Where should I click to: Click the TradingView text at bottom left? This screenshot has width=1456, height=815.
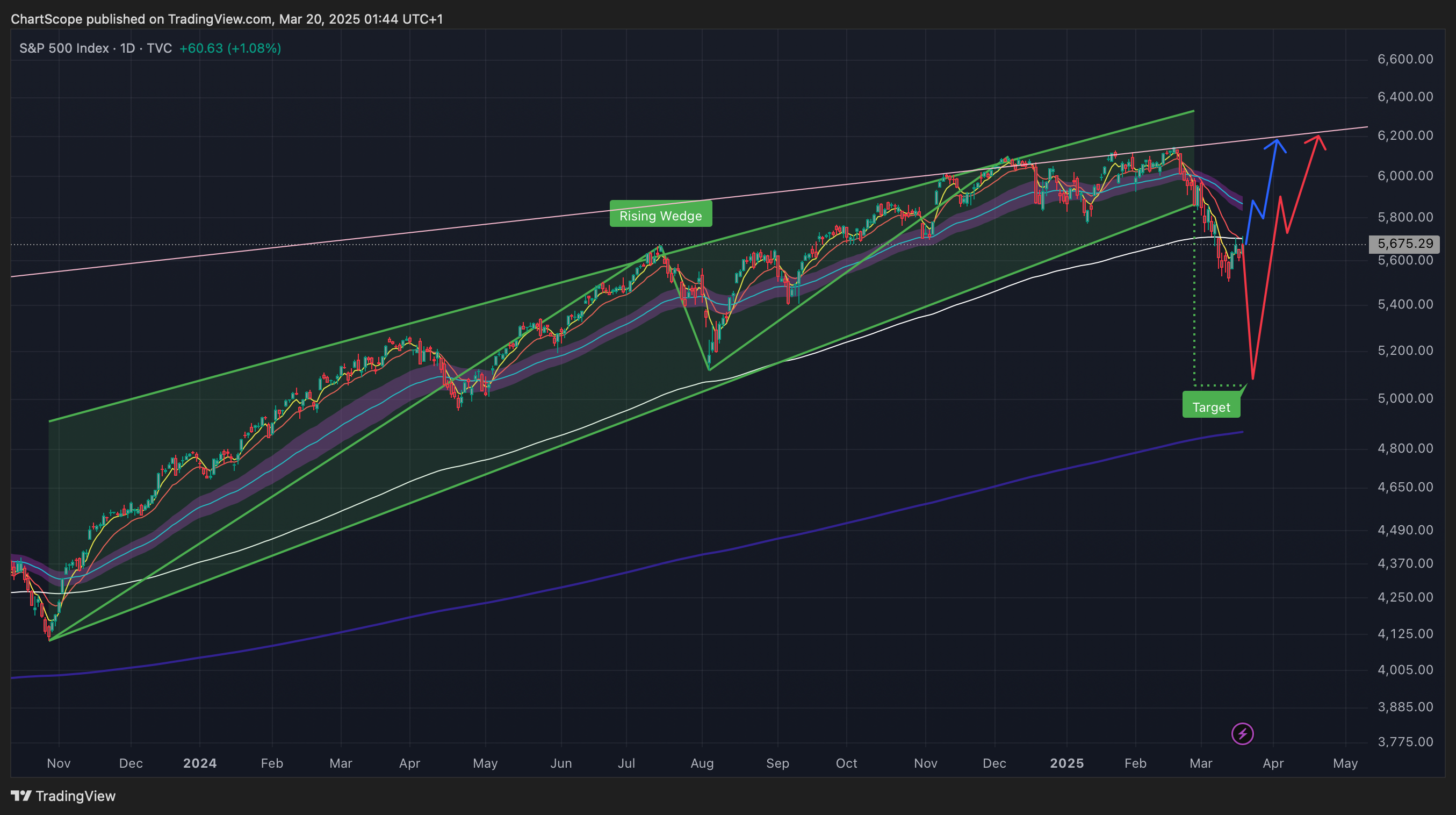[76, 796]
